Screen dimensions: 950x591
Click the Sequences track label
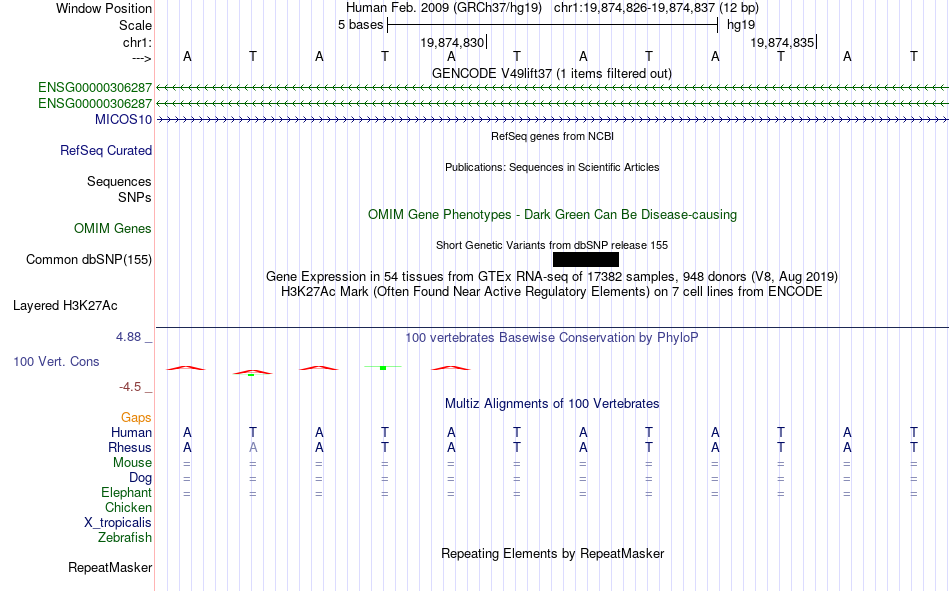click(119, 181)
